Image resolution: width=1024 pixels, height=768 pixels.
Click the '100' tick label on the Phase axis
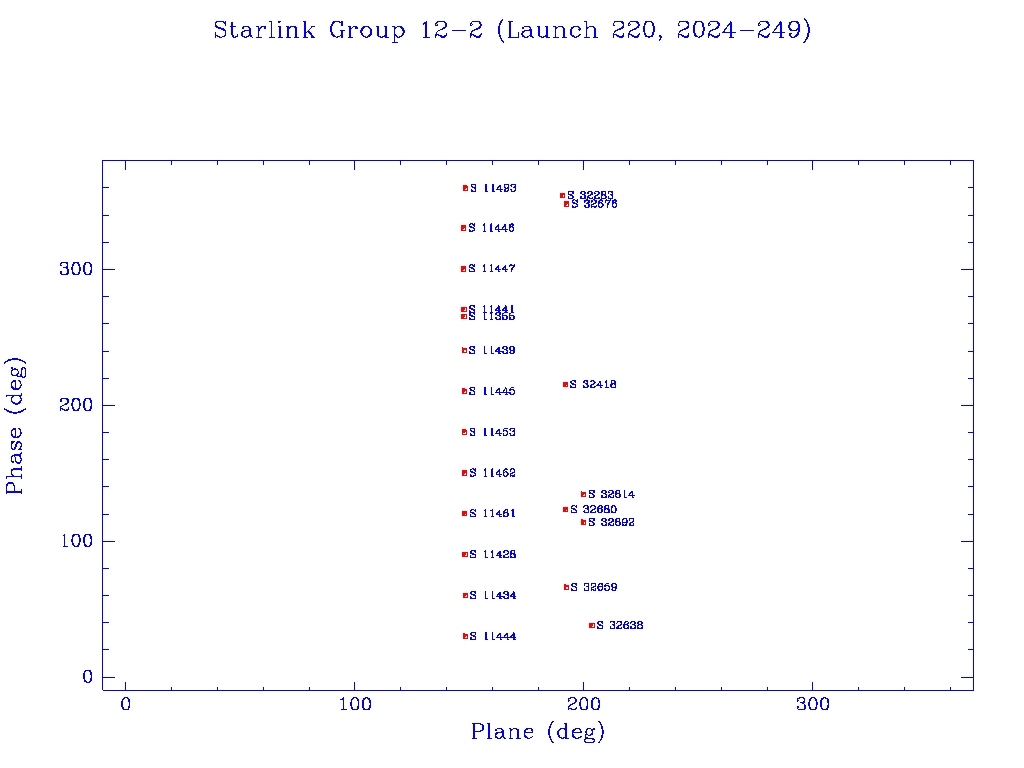(x=76, y=541)
